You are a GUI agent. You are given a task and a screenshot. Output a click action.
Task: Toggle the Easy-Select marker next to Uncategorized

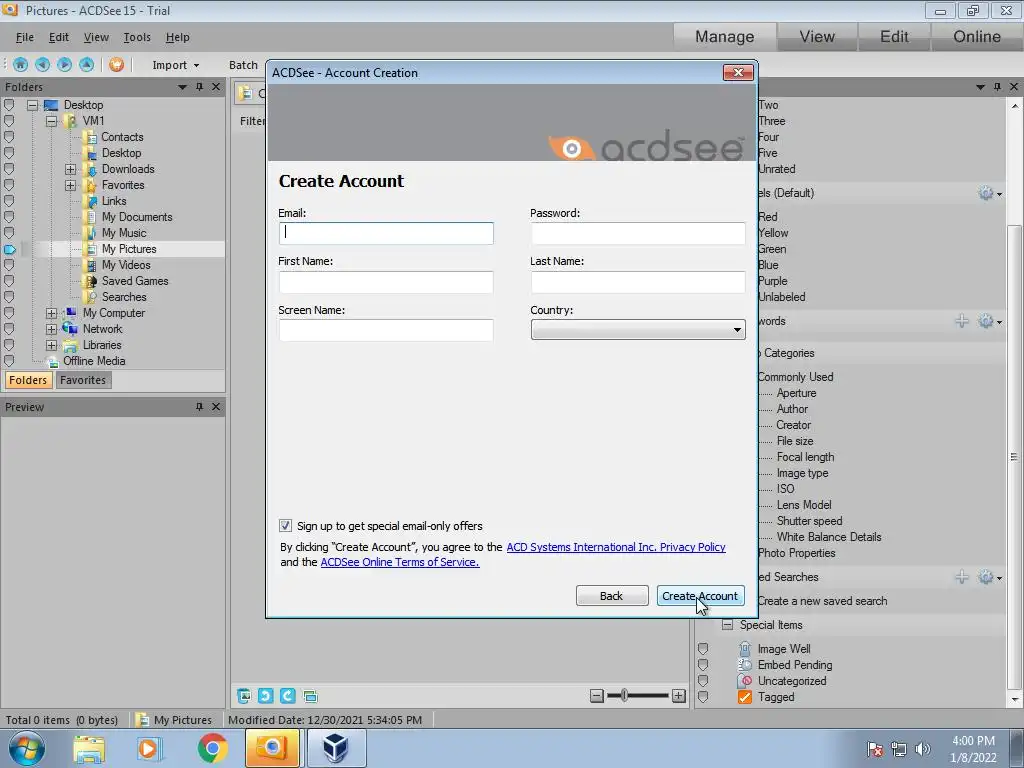703,680
